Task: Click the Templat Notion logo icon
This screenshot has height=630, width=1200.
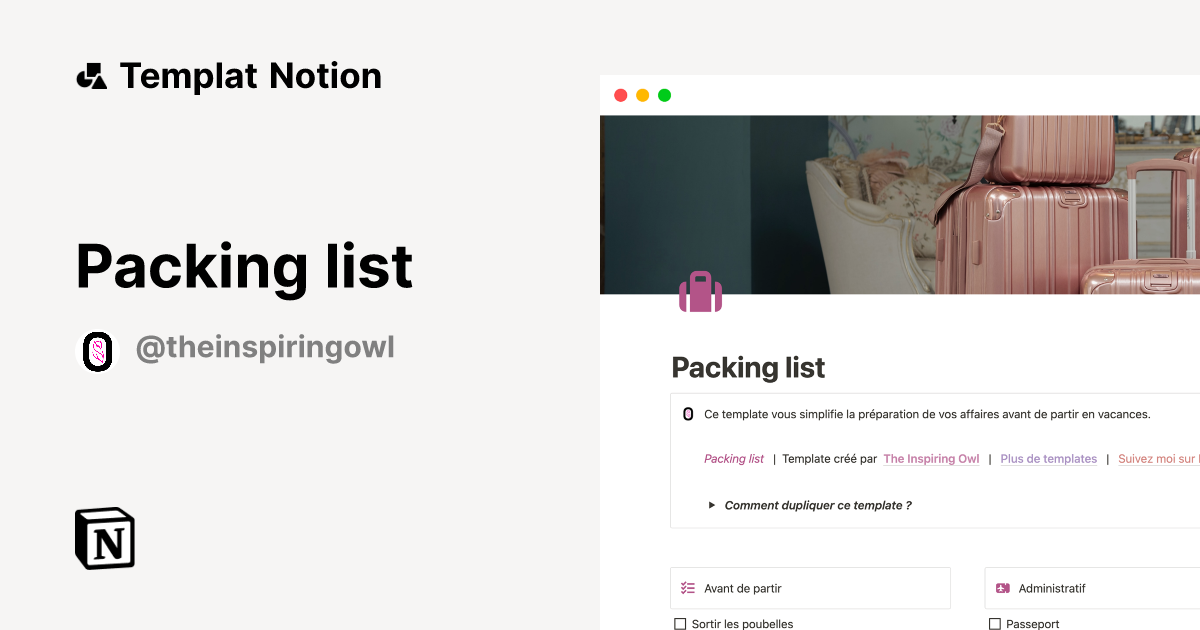Action: 92,75
